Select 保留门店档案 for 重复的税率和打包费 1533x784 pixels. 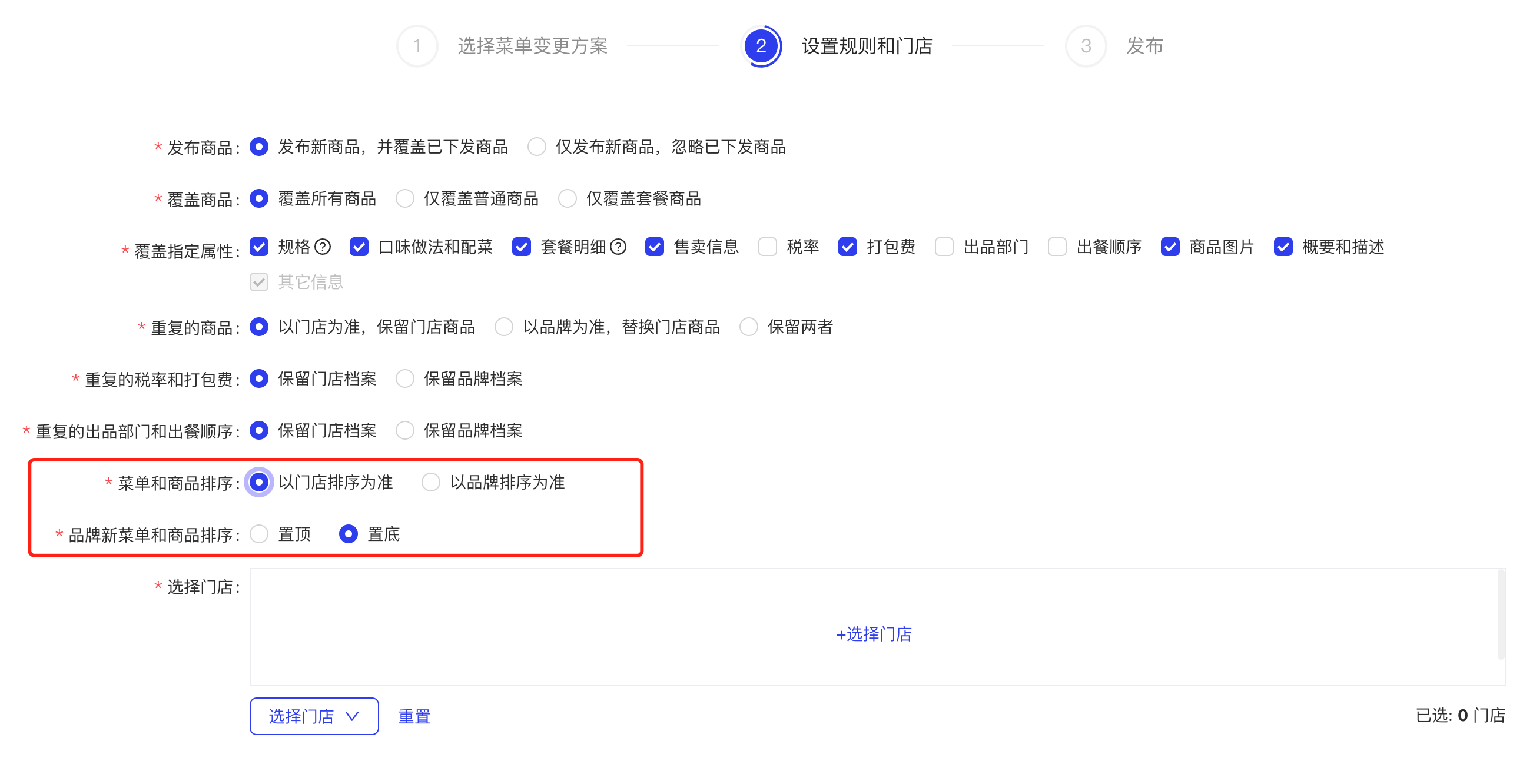259,378
